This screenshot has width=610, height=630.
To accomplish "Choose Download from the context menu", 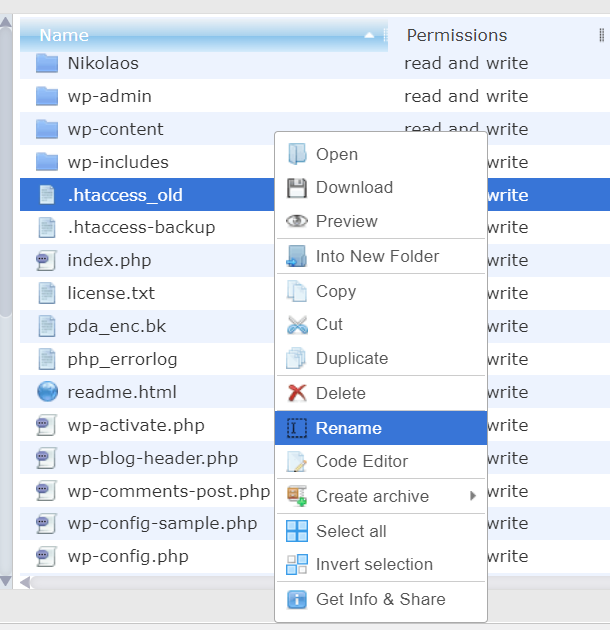I will point(381,188).
